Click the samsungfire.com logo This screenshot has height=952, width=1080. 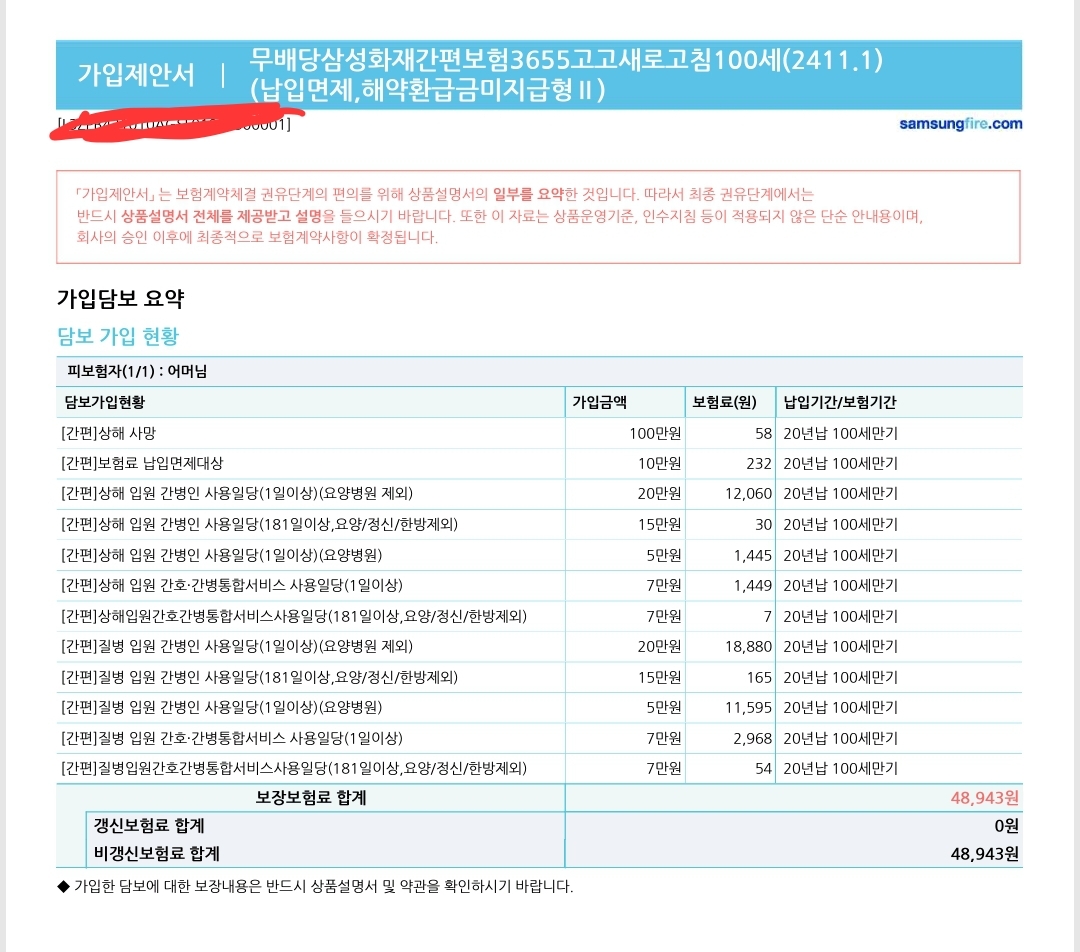(x=960, y=124)
